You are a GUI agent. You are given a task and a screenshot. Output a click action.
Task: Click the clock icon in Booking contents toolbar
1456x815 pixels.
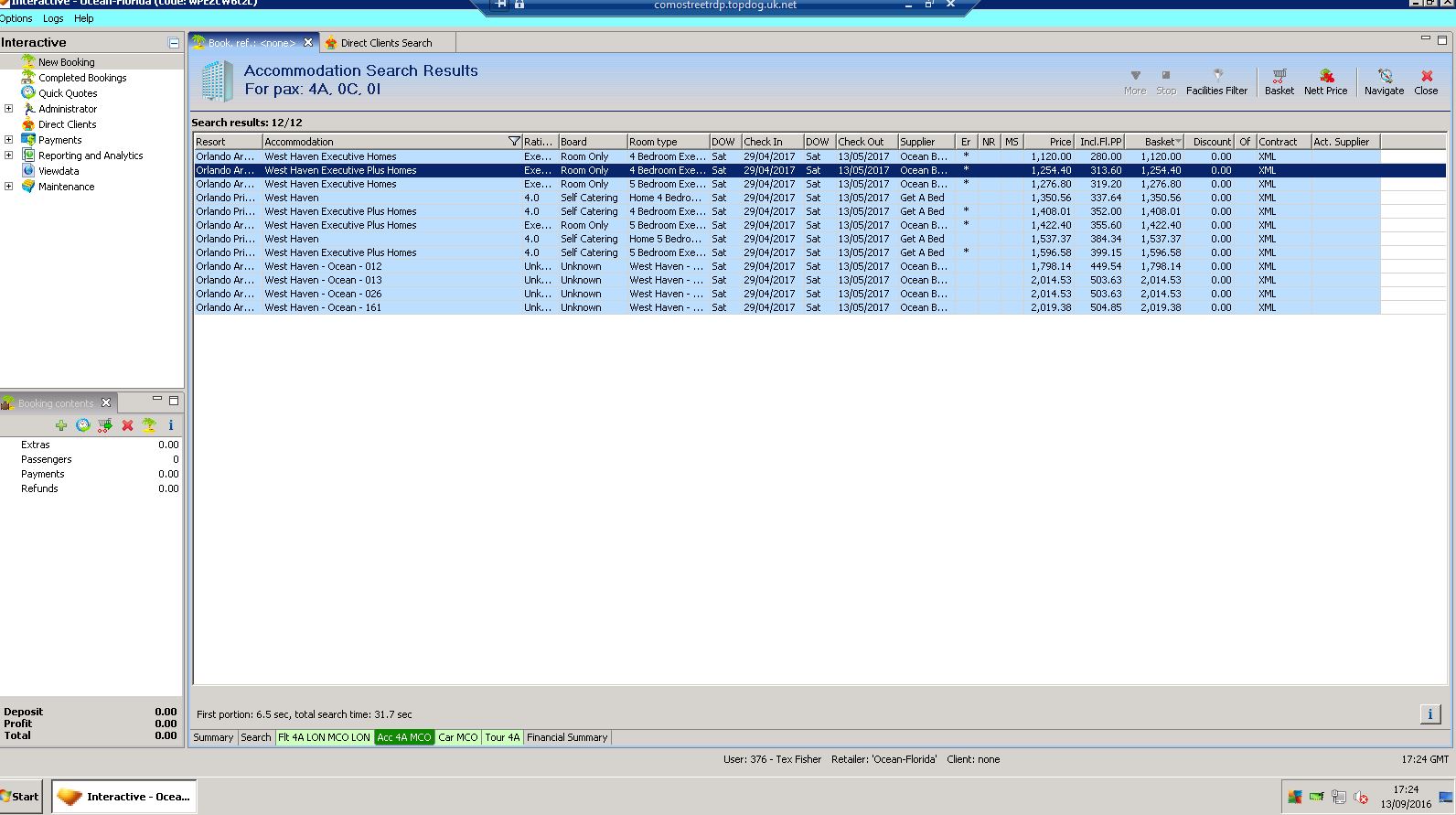(83, 425)
